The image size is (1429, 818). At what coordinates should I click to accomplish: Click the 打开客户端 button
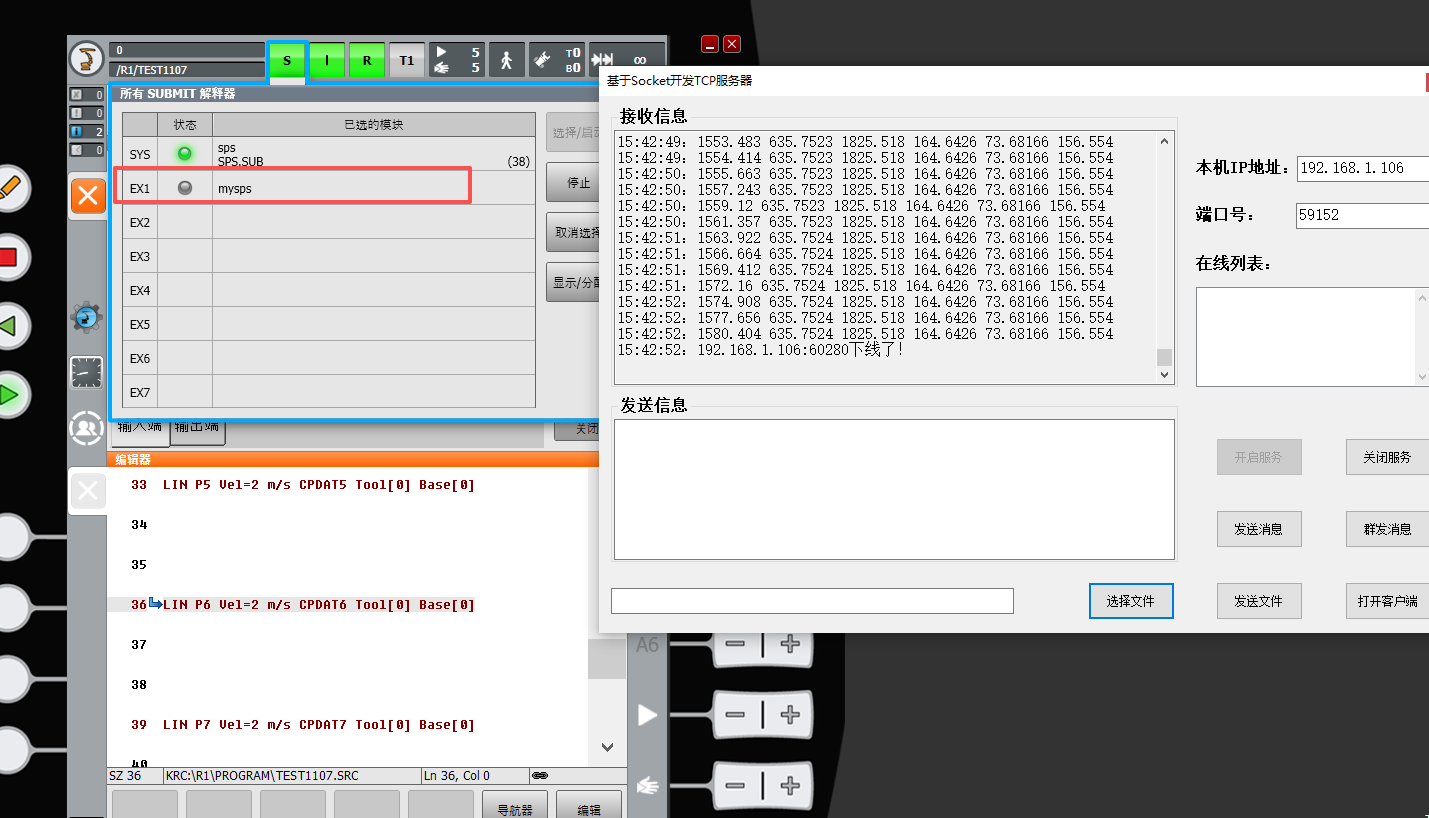coord(1387,601)
